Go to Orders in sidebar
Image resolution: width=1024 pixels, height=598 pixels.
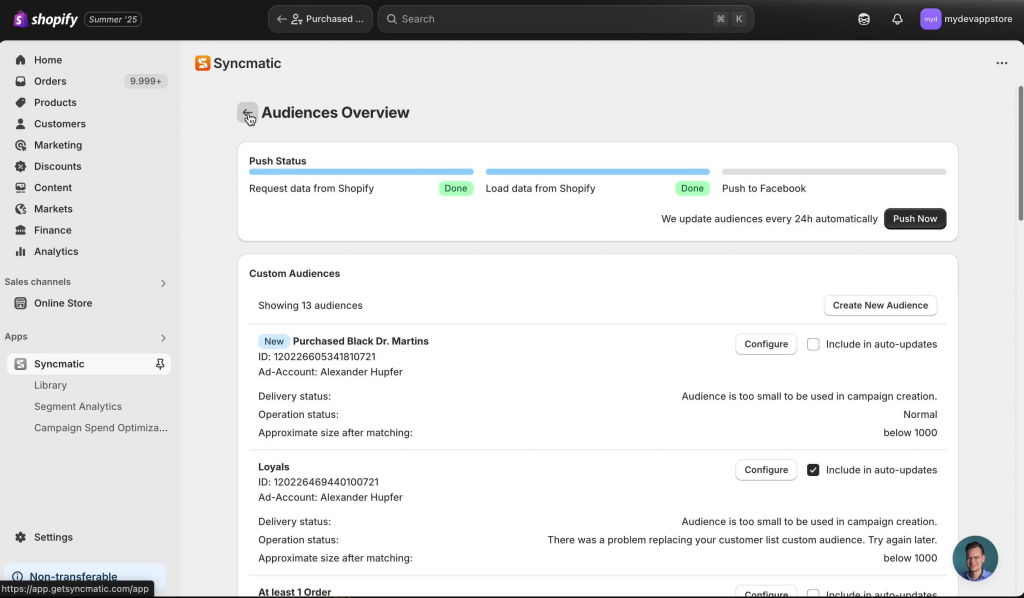(x=50, y=81)
